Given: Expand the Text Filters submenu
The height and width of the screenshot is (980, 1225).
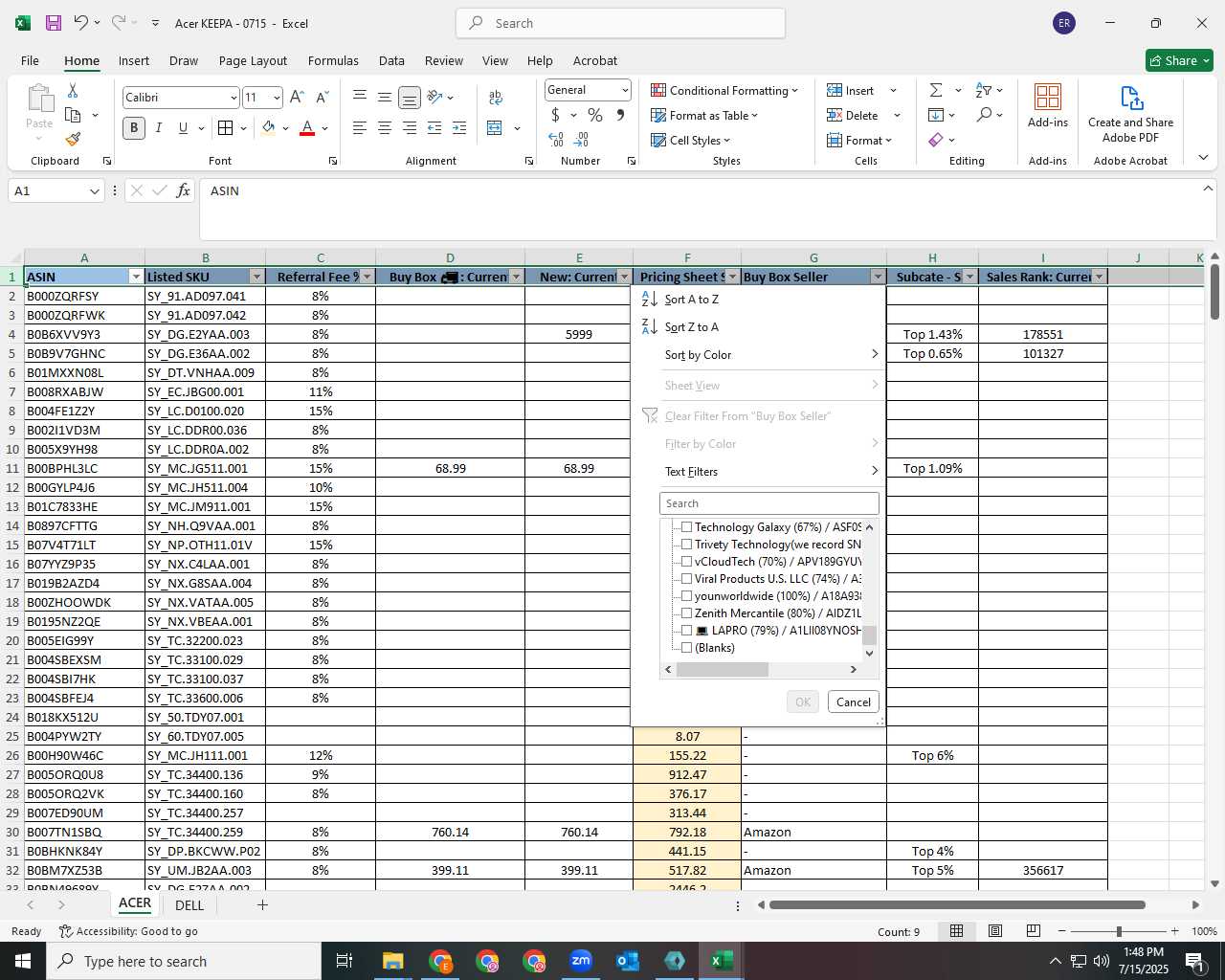Looking at the screenshot, I should tap(758, 472).
